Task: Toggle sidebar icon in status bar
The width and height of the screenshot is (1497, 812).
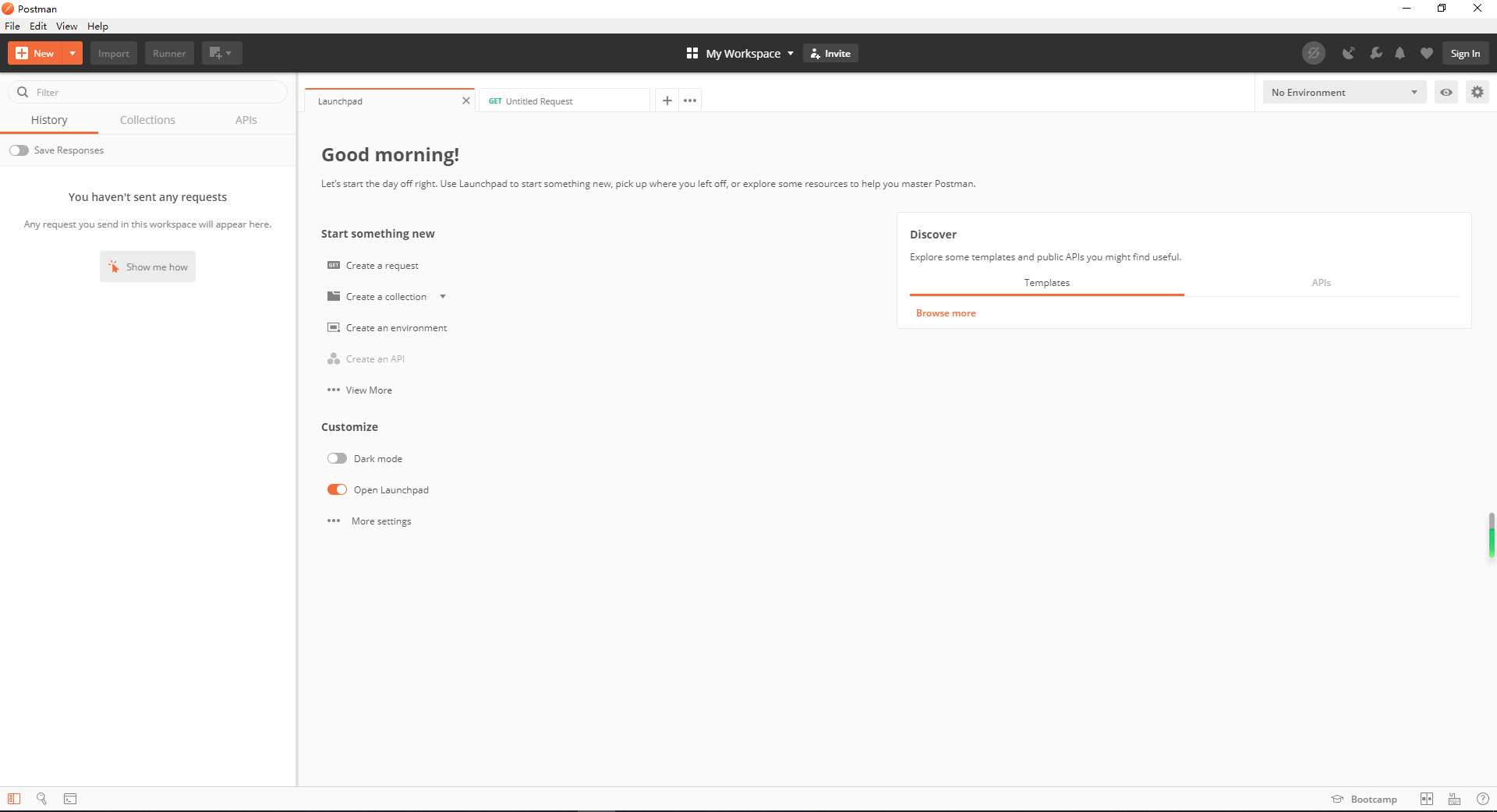Action: (14, 799)
